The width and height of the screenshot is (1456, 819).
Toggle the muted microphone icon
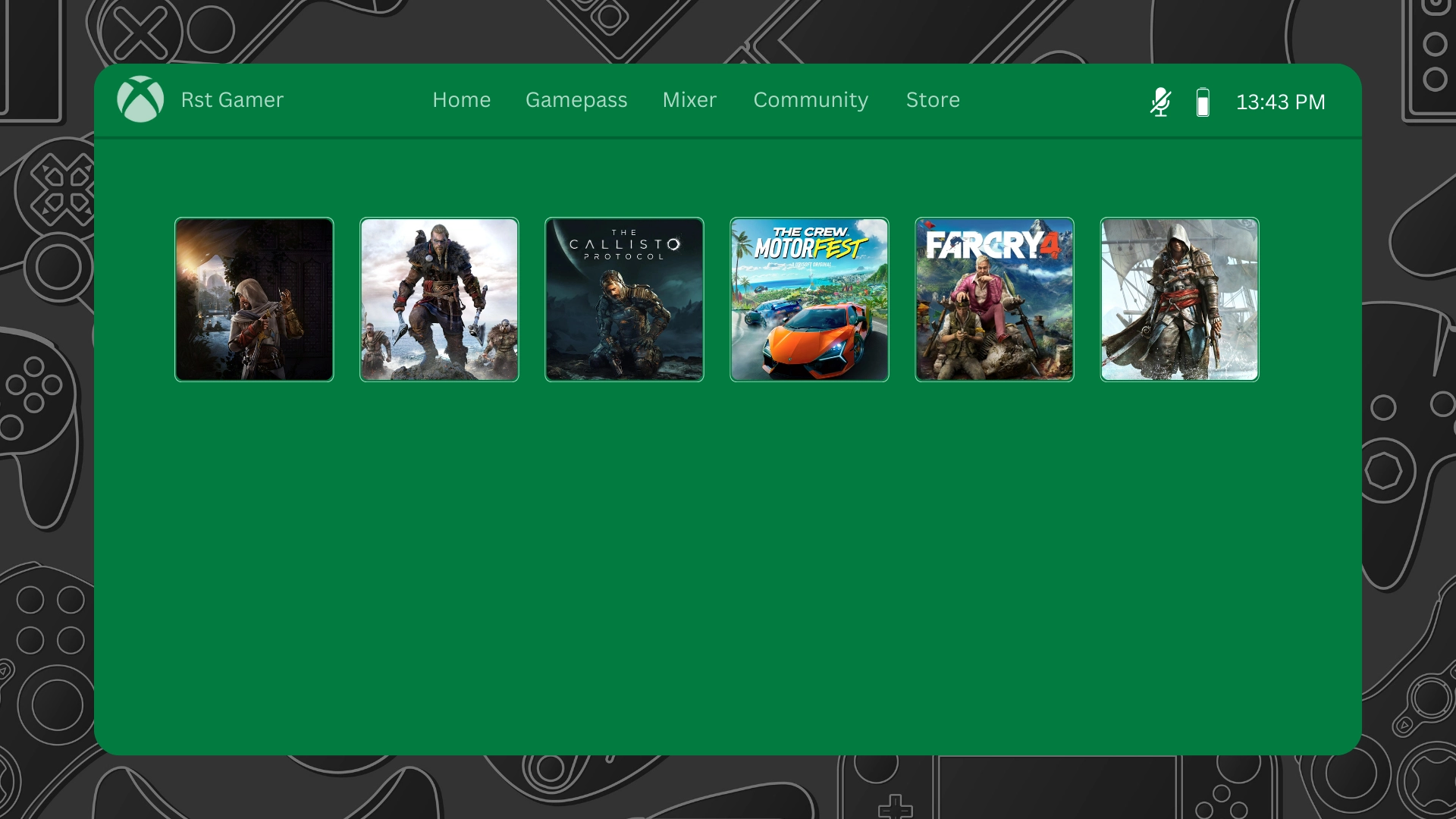pos(1160,102)
